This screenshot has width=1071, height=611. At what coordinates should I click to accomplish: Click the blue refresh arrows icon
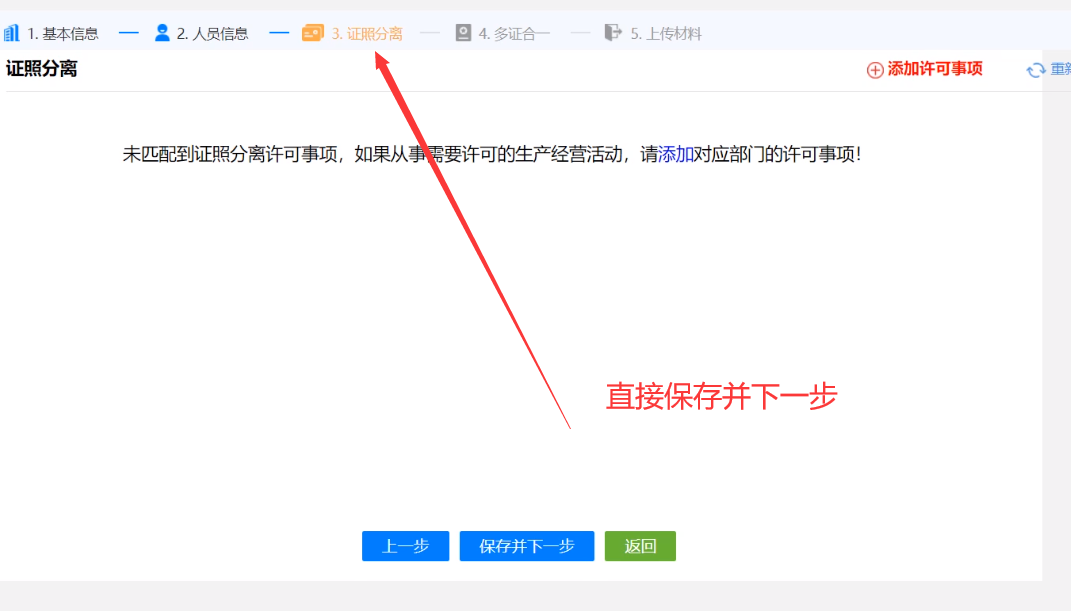(1035, 70)
